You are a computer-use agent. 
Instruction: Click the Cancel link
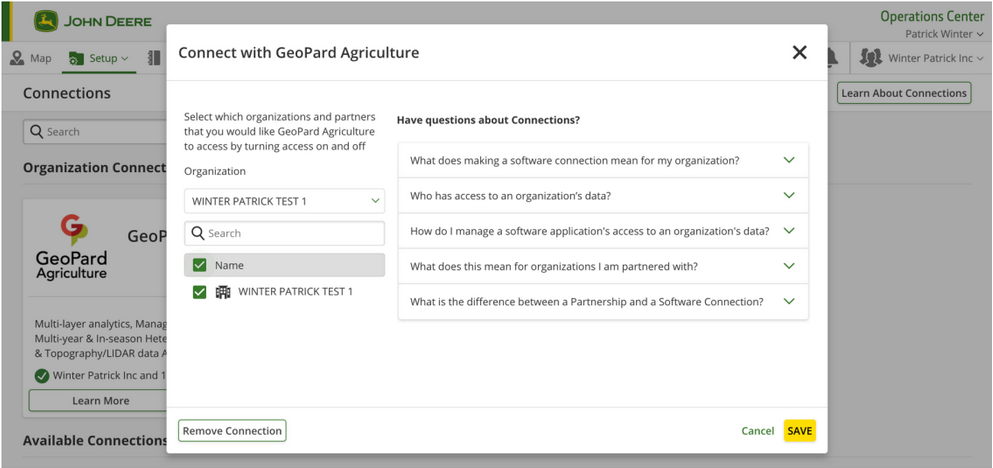(757, 431)
